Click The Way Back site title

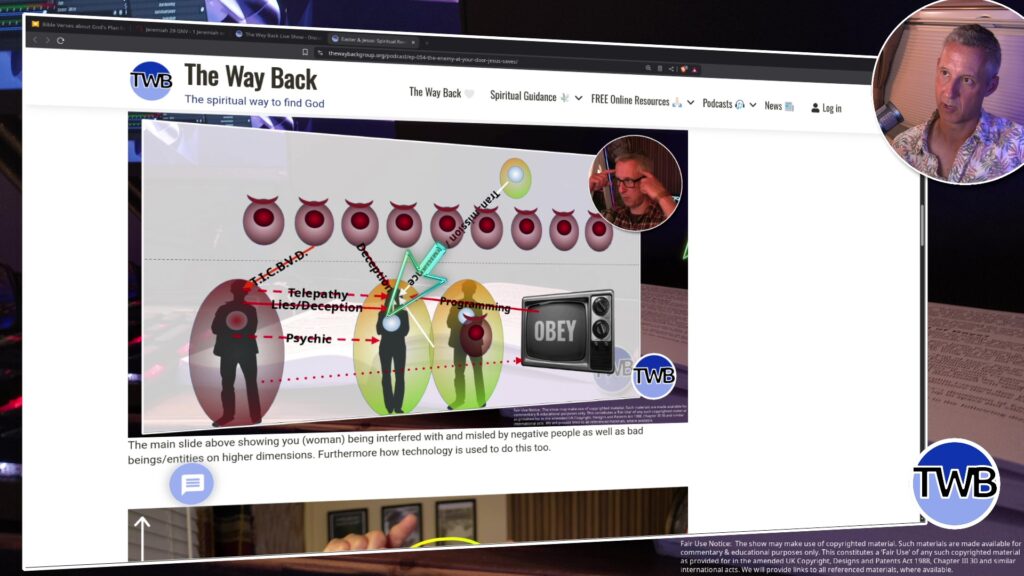tap(251, 78)
